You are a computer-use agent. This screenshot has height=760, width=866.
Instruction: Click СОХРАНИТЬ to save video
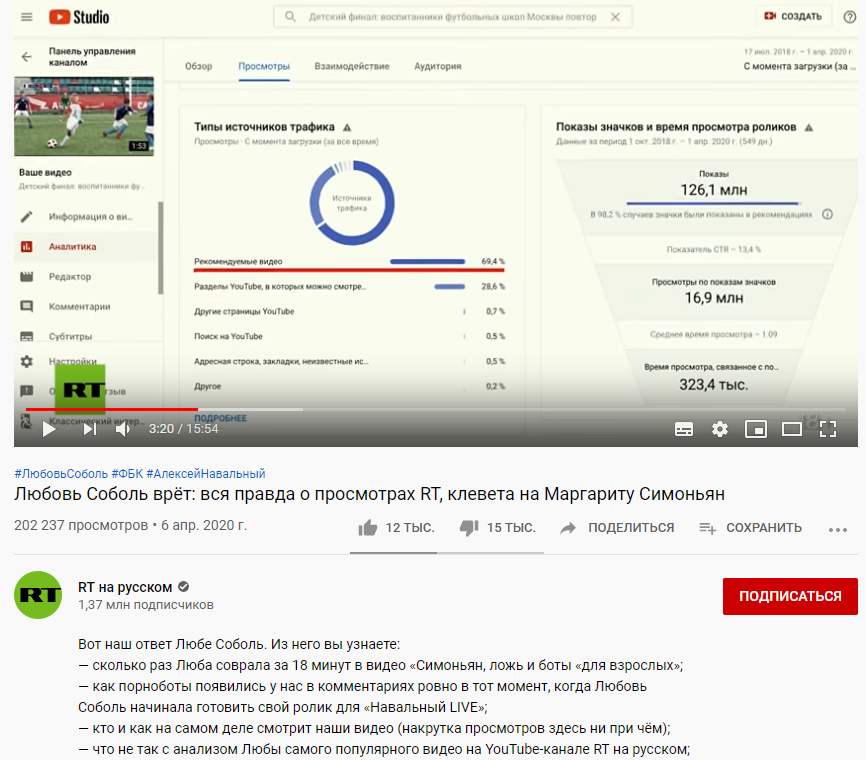pos(750,528)
